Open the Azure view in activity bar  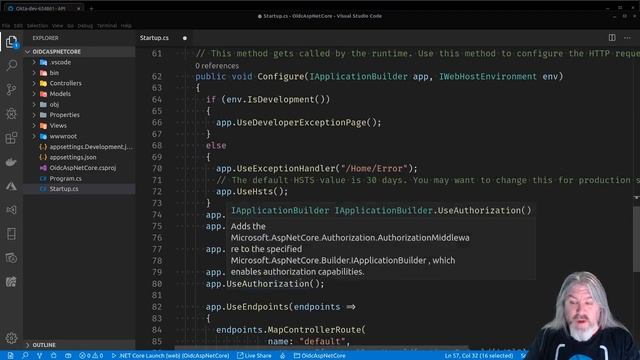pos(11,186)
